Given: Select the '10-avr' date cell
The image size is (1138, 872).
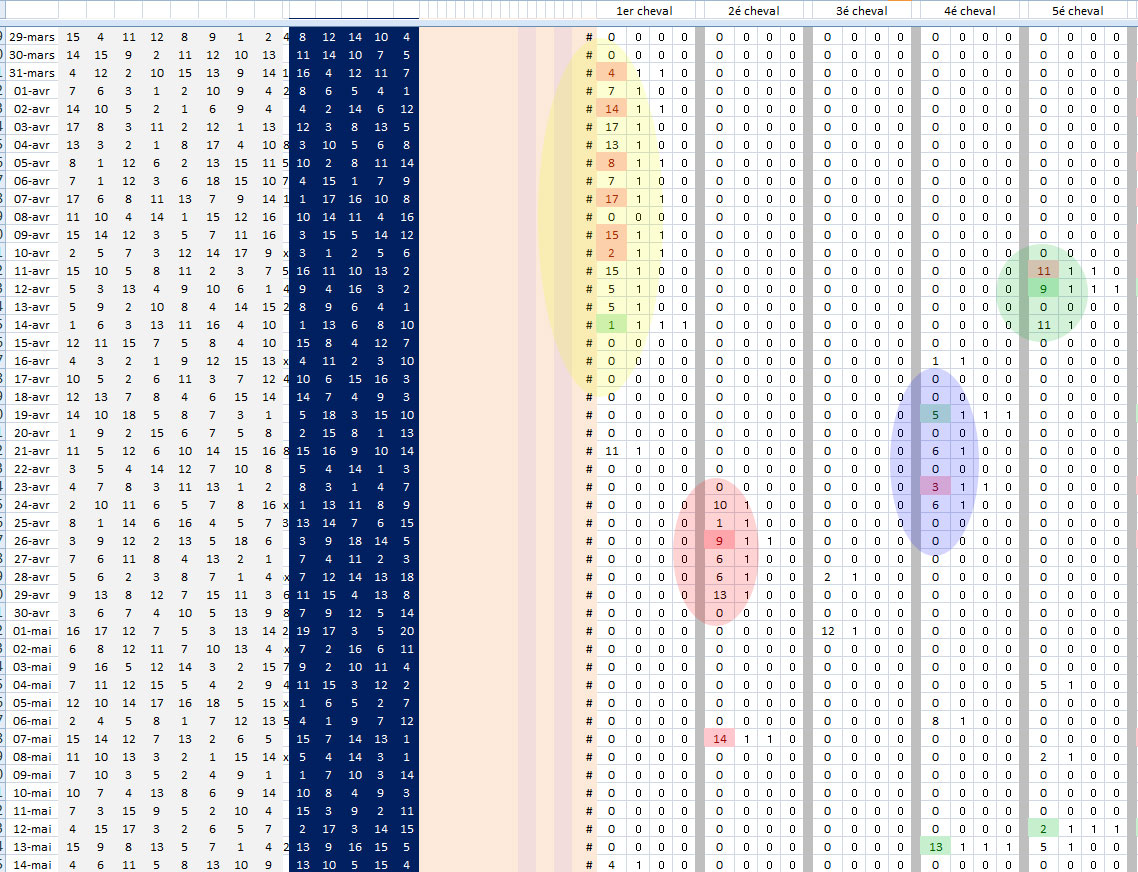Looking at the screenshot, I should (32, 253).
